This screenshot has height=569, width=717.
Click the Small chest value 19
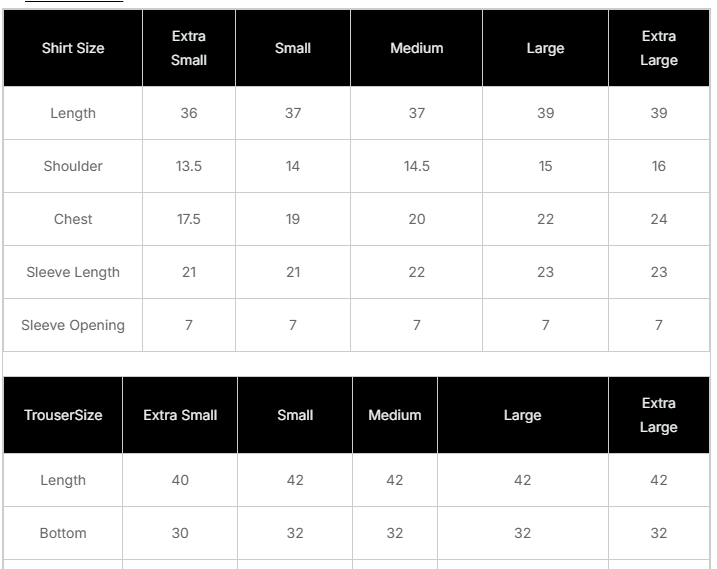click(293, 219)
